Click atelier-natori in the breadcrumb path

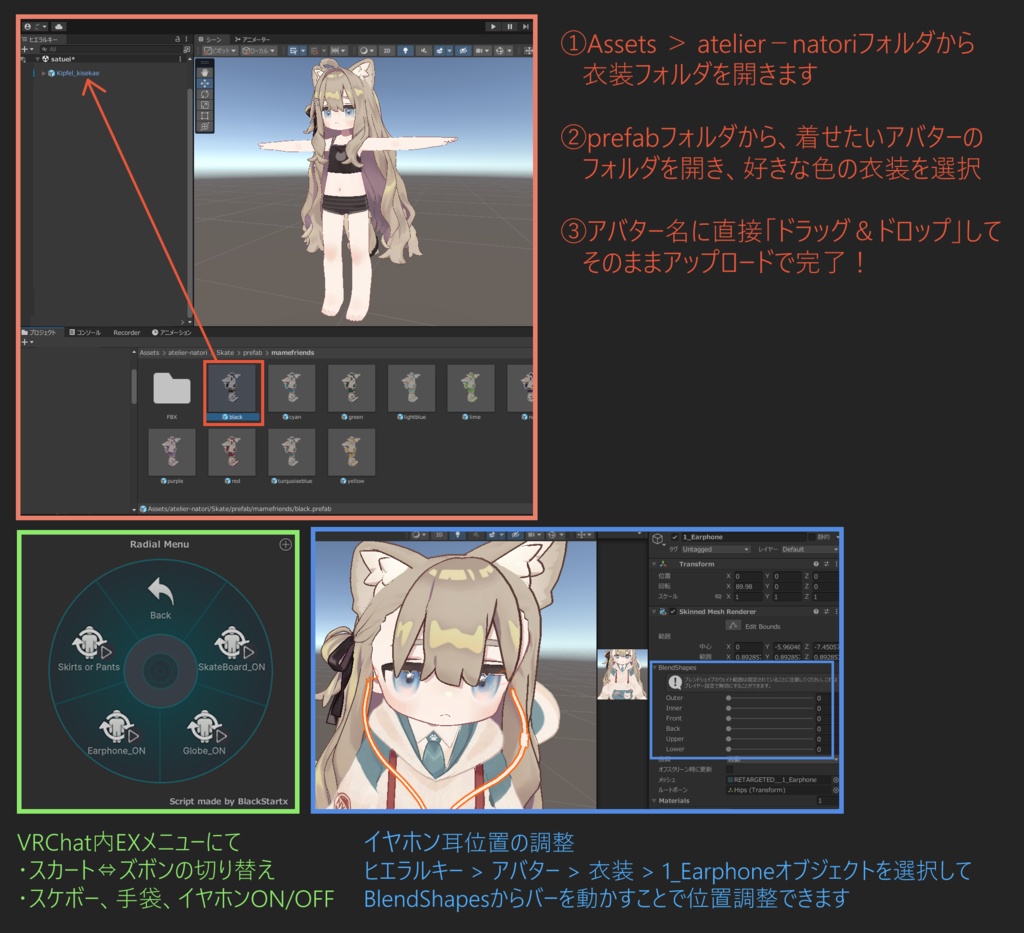[x=187, y=353]
